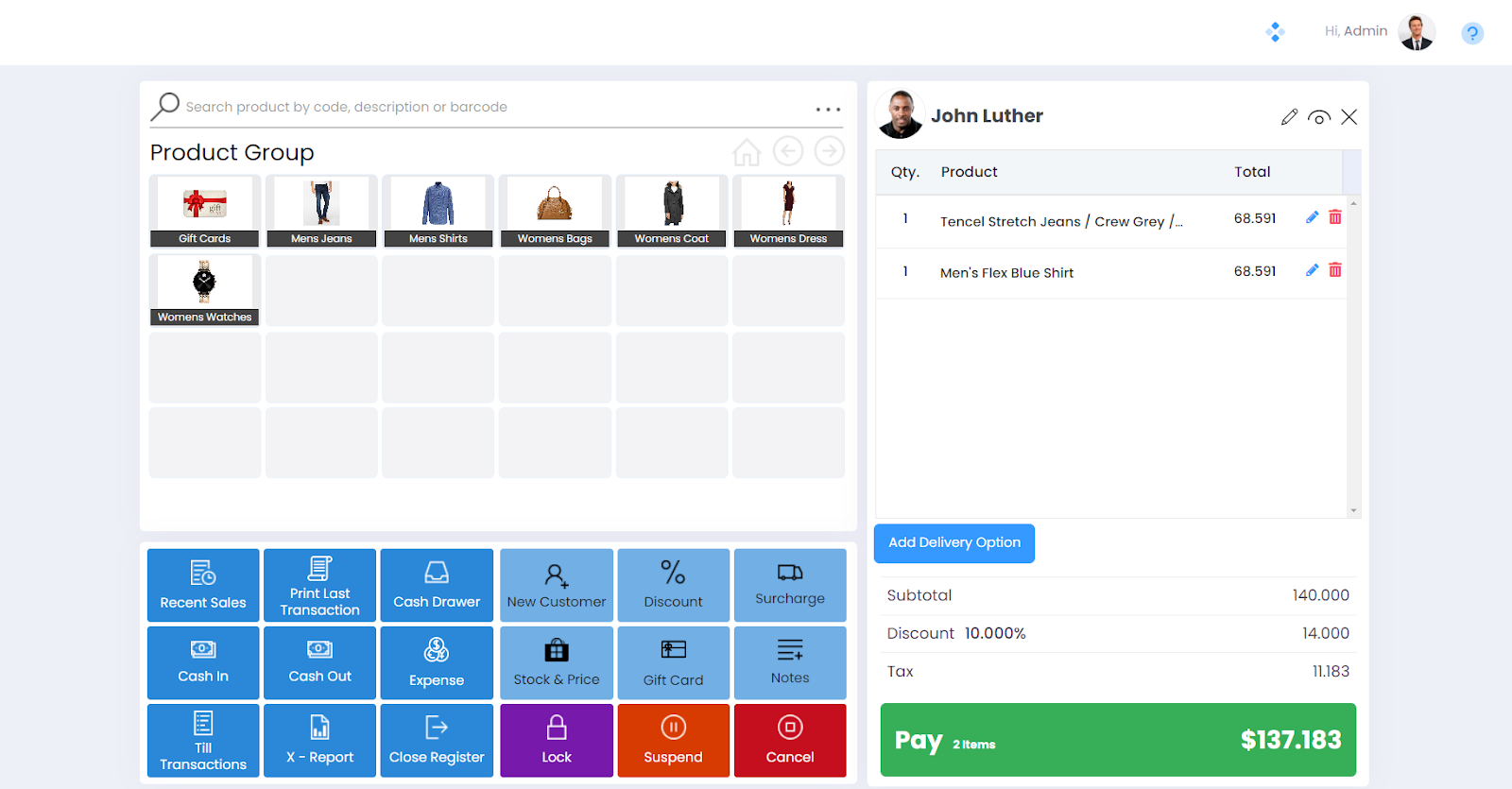1512x789 pixels.
Task: View customer details with eye icon
Action: pyautogui.click(x=1319, y=117)
